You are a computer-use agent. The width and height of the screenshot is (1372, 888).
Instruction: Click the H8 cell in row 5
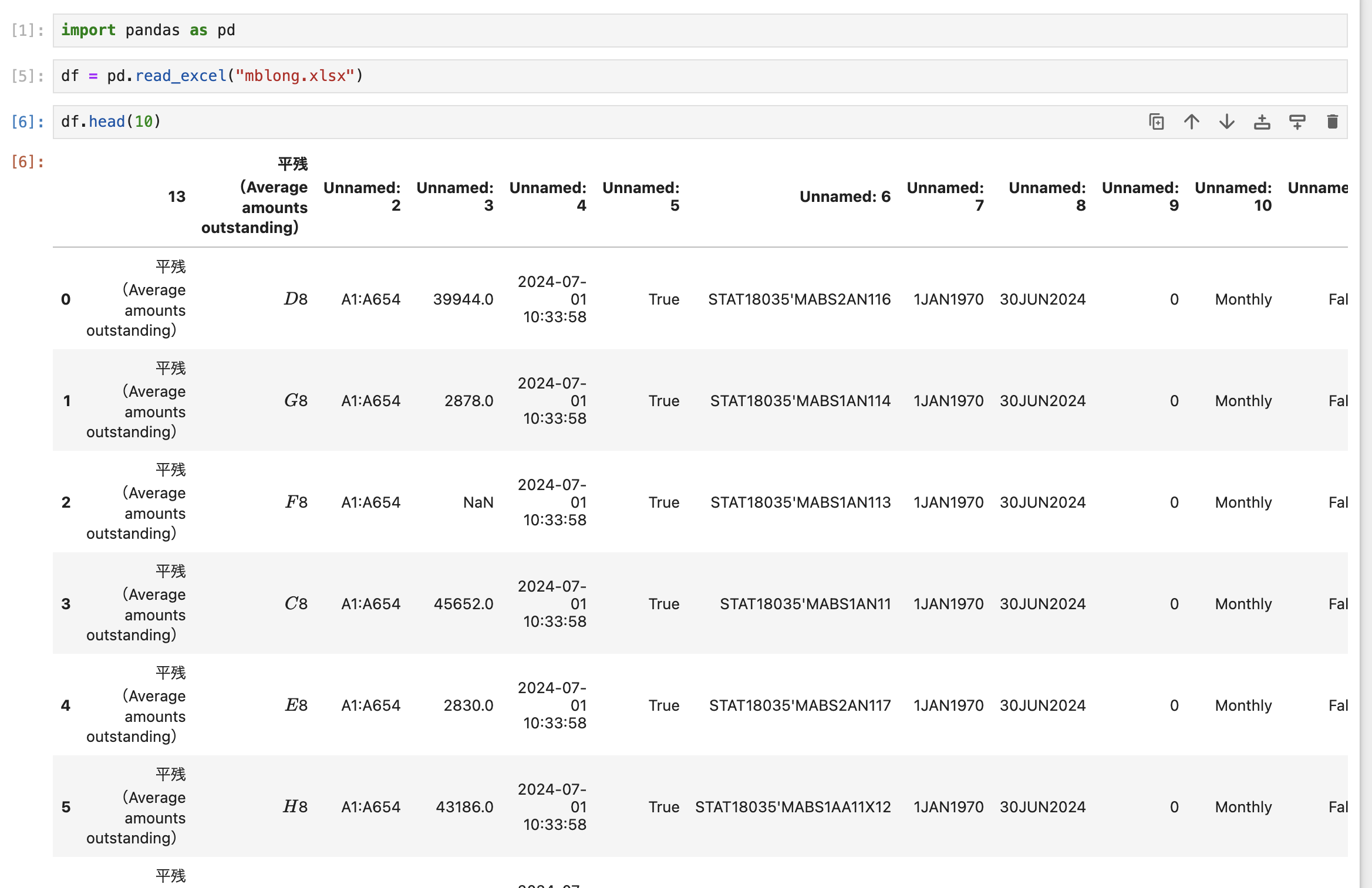pos(295,807)
